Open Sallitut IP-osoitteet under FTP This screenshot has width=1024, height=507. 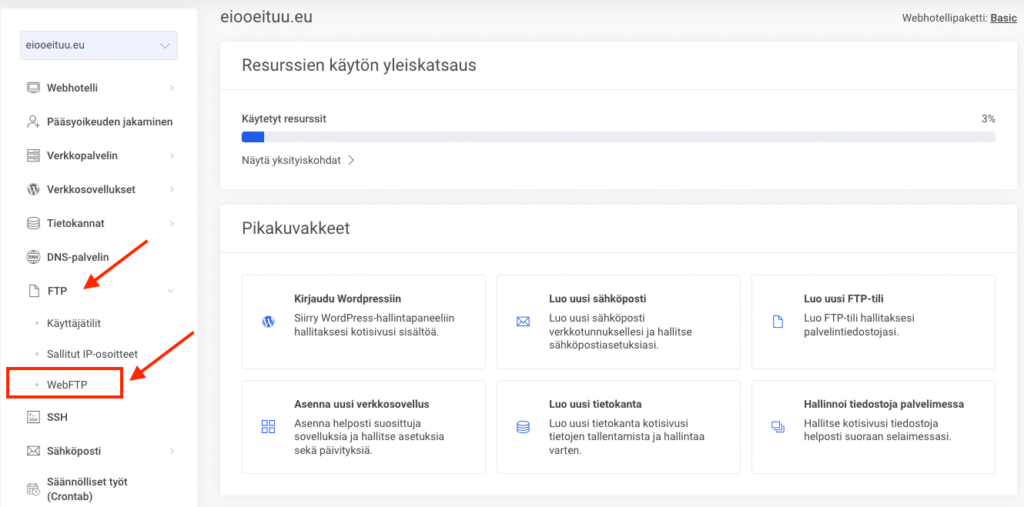pos(91,354)
